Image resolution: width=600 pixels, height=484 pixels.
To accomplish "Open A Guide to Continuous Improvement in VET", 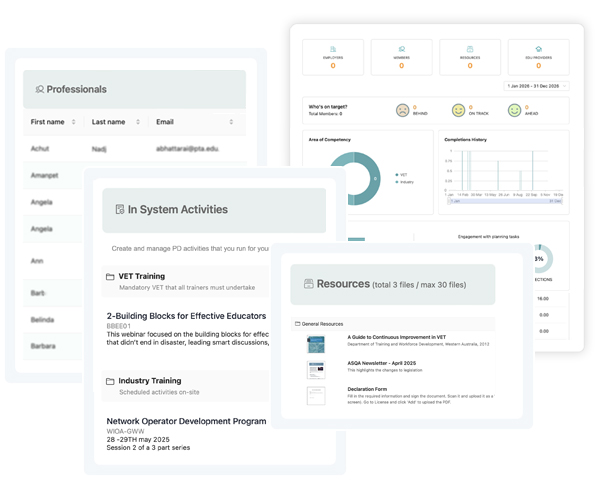I will point(396,337).
